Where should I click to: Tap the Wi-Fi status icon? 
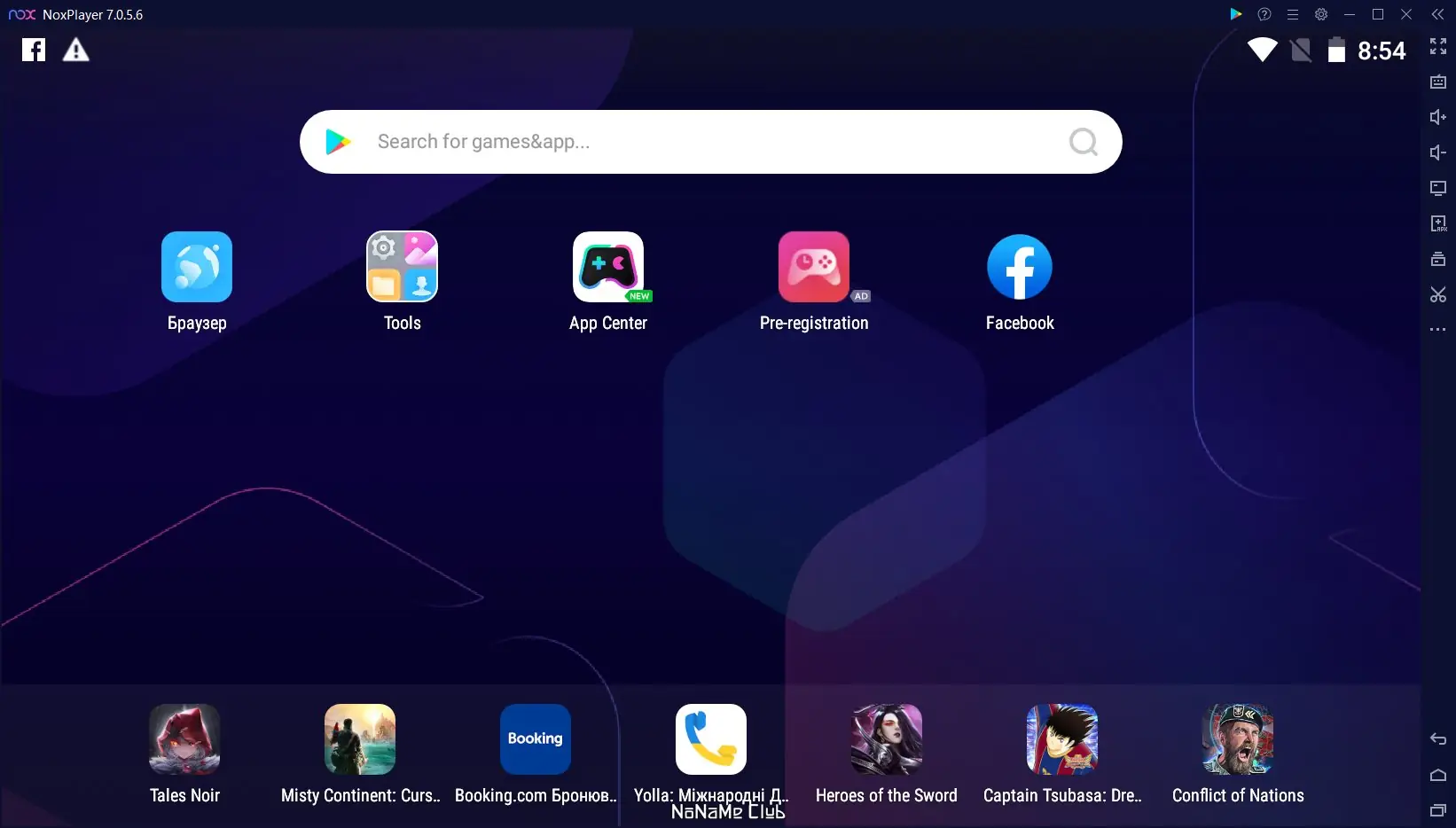click(1262, 51)
